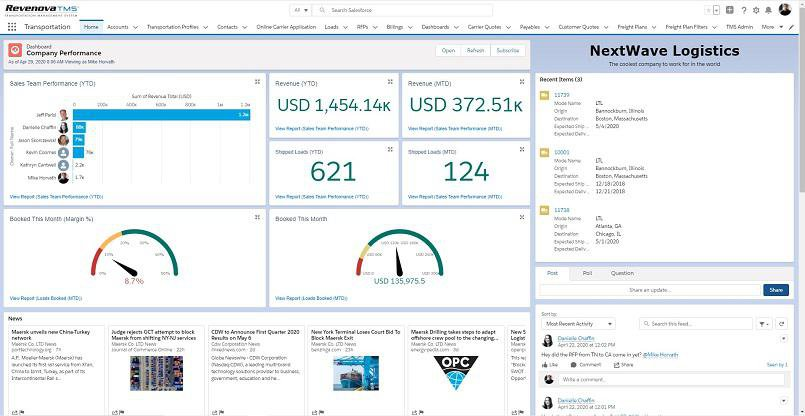
Task: Open the global actions plus icon
Action: [x=730, y=10]
